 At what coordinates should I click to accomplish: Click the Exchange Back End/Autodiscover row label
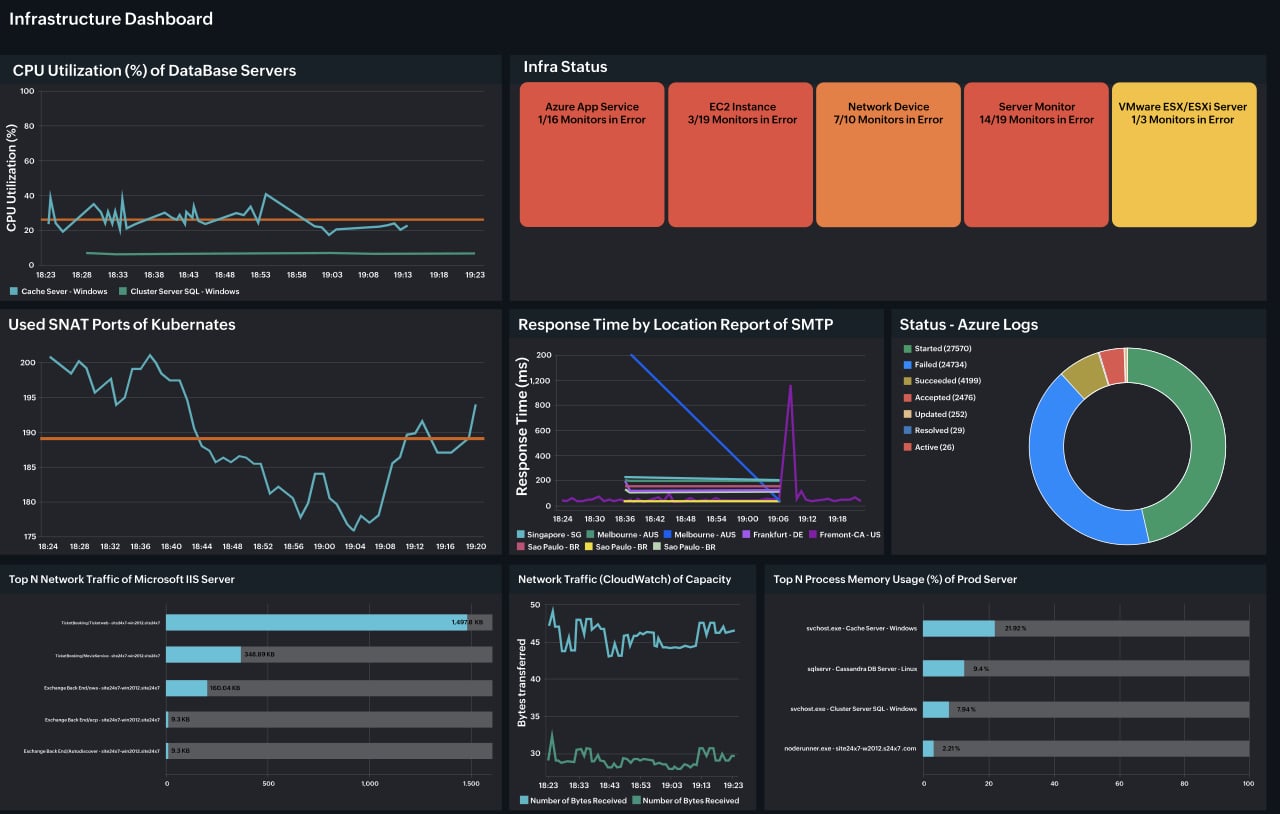93,751
